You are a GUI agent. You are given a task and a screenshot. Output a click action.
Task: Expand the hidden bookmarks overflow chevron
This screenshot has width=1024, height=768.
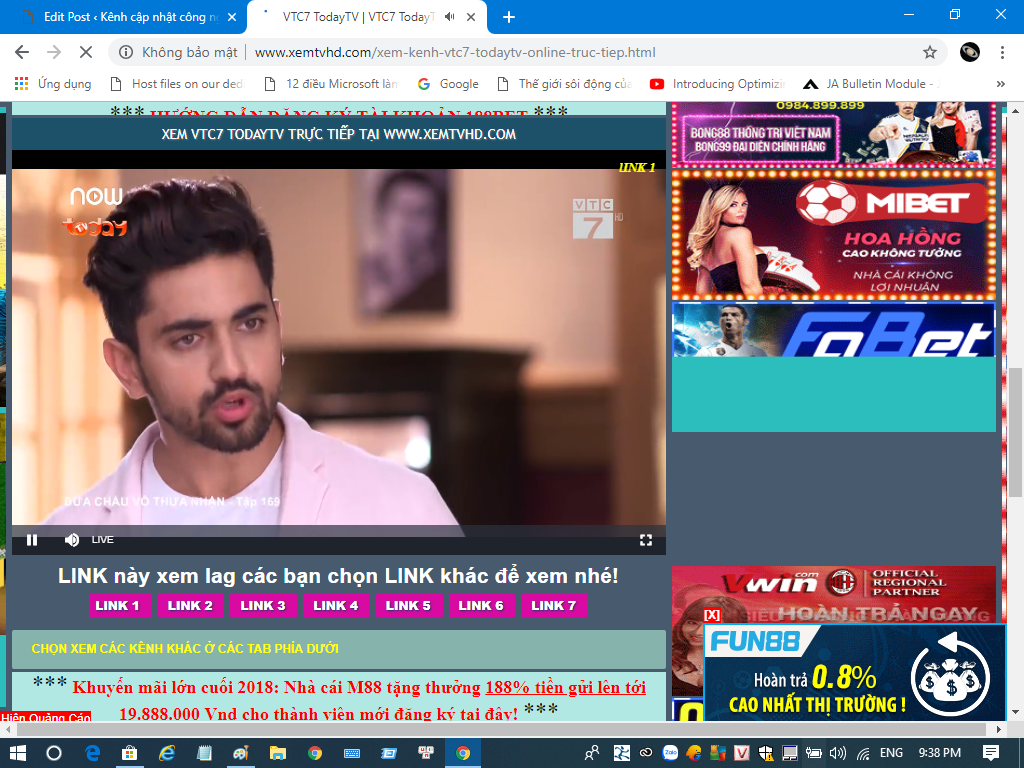(x=1001, y=84)
